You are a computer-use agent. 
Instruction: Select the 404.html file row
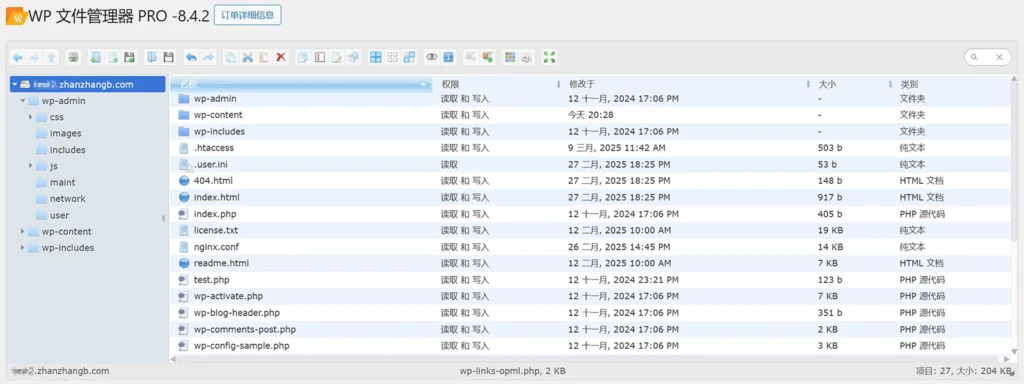(591, 181)
